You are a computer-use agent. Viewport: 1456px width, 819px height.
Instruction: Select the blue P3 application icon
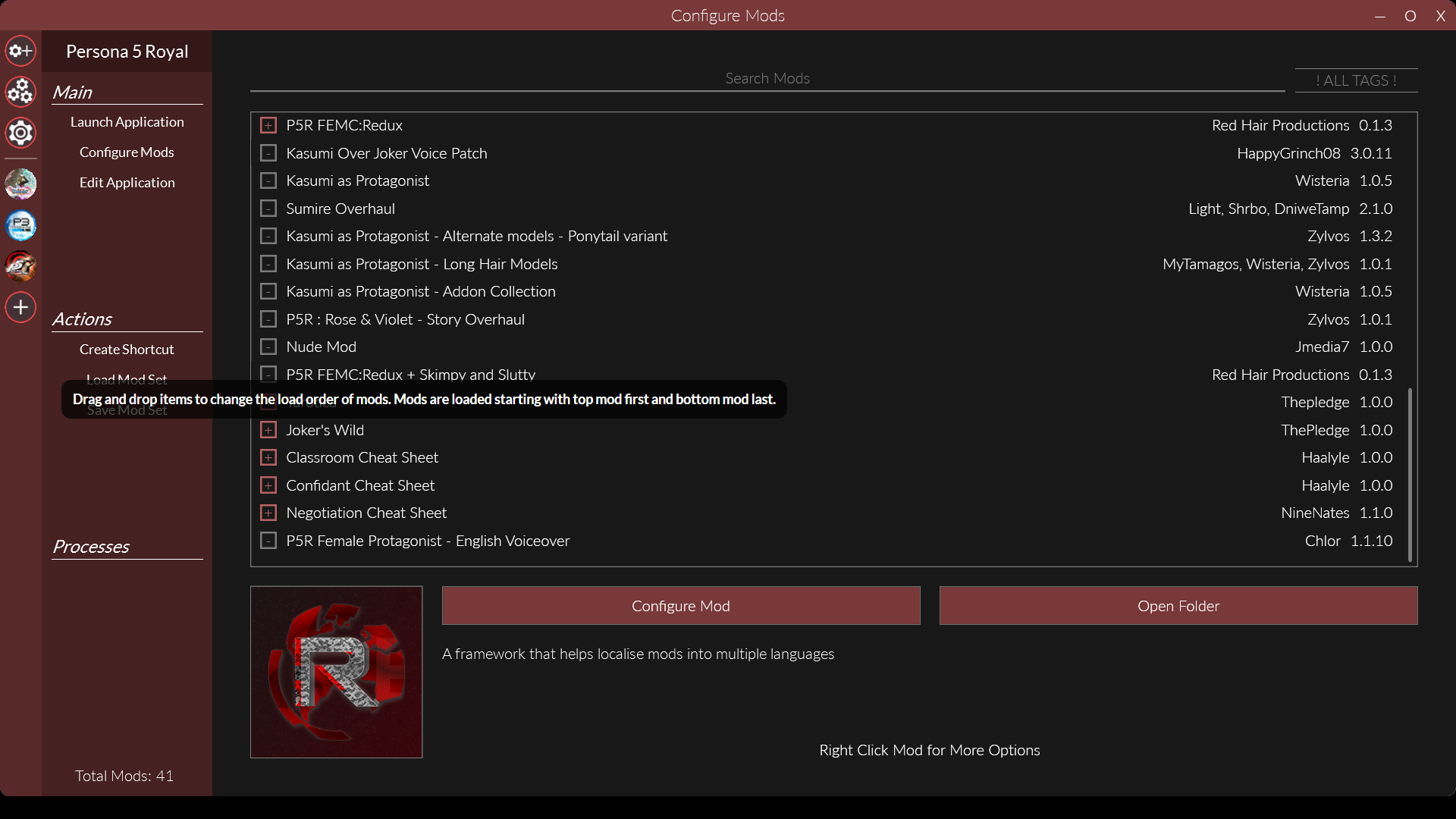click(x=20, y=225)
